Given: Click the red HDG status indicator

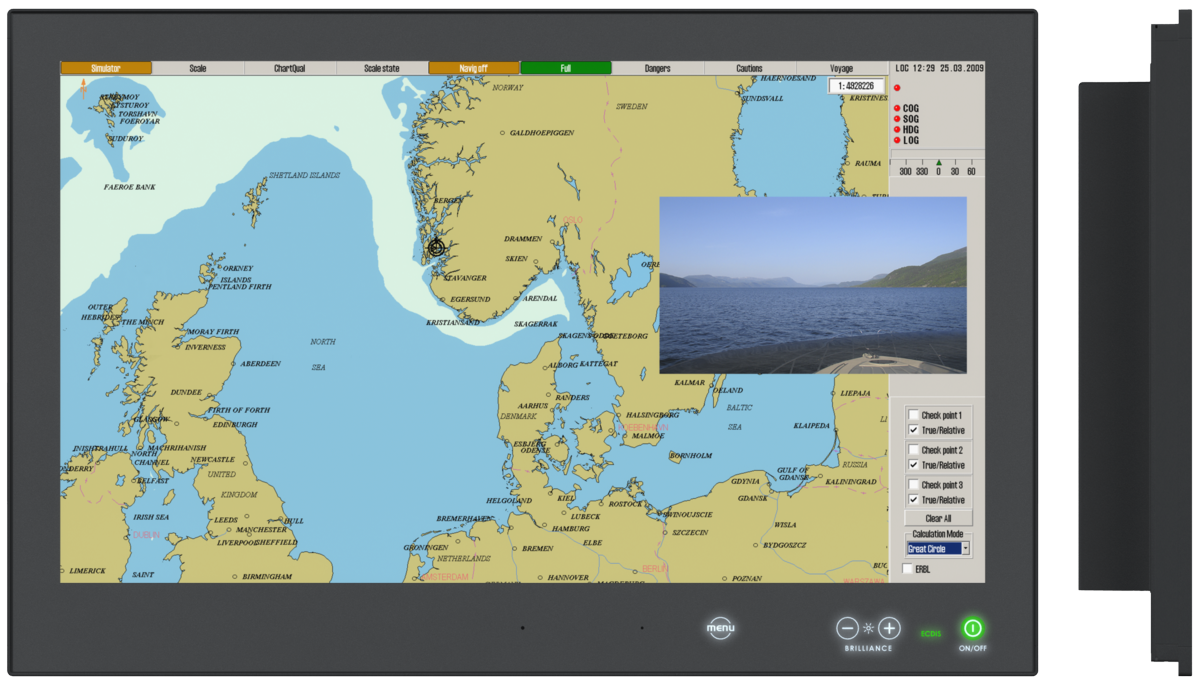Looking at the screenshot, I should (x=897, y=130).
